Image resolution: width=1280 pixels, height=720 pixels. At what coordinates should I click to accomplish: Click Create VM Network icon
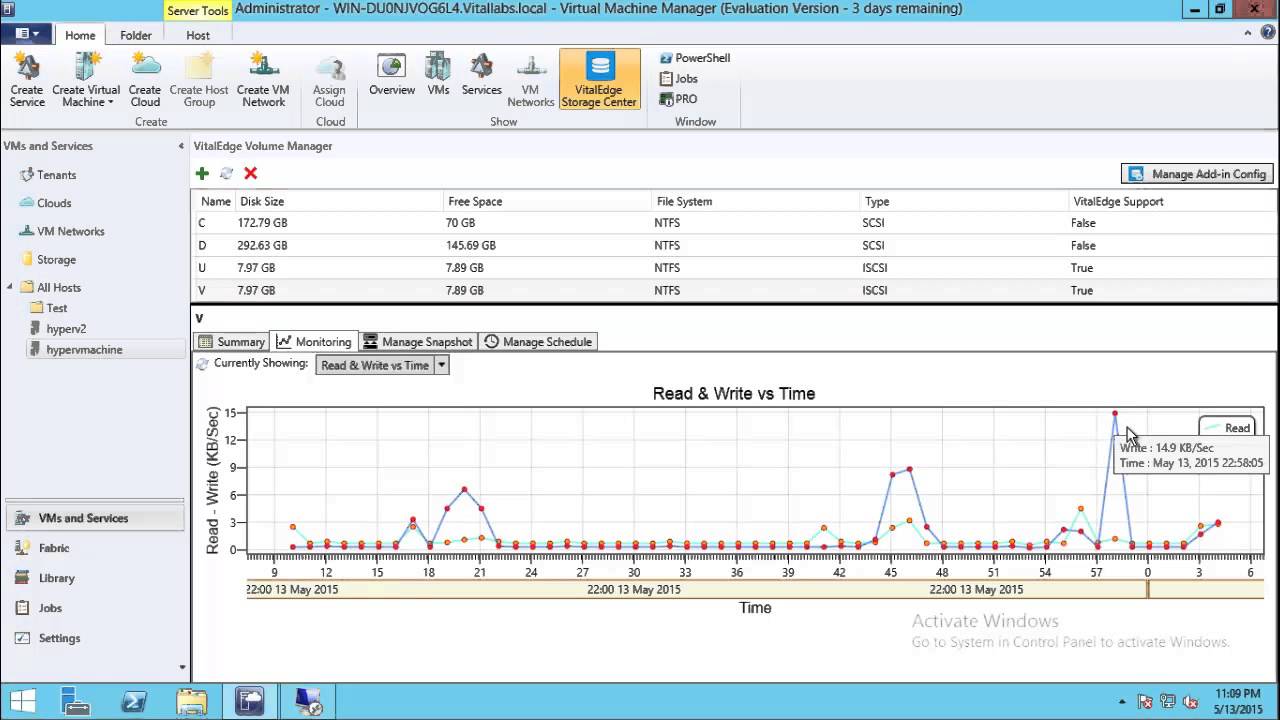(x=263, y=80)
